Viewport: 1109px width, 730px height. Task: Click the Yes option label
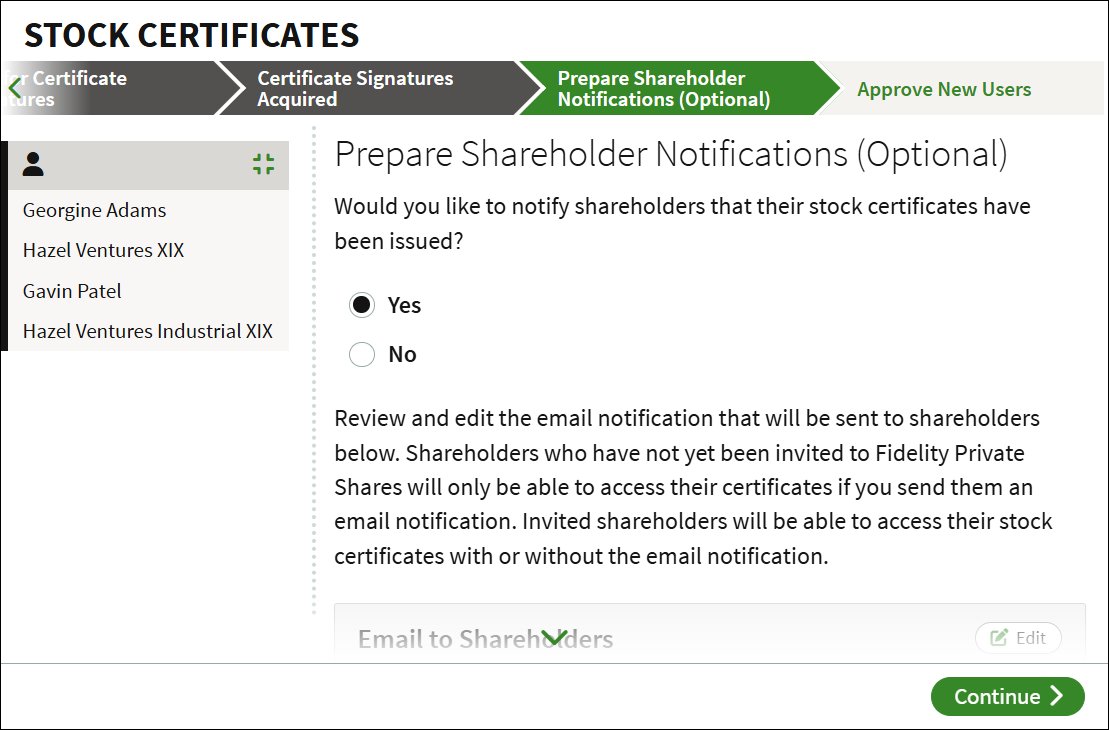coord(405,306)
